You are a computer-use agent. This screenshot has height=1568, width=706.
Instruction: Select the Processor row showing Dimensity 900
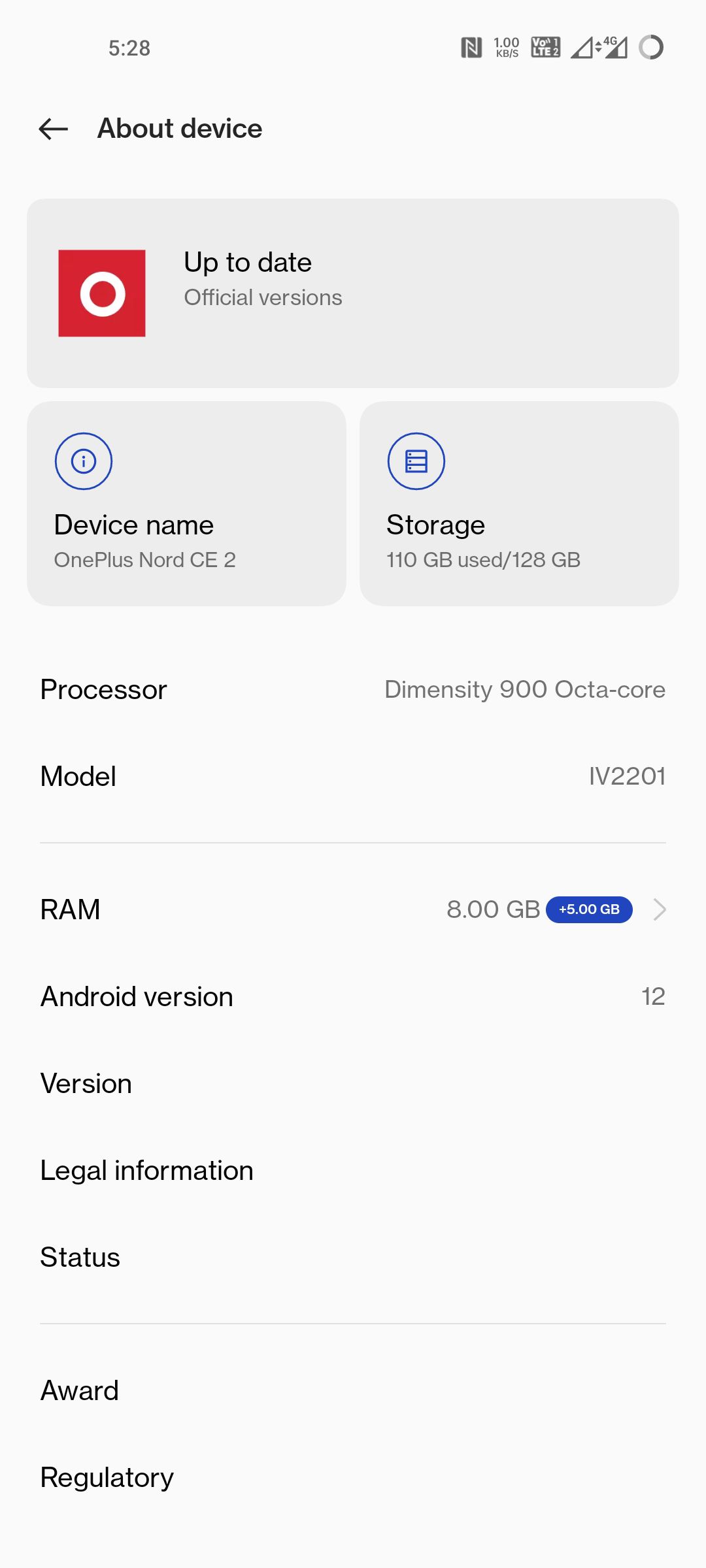click(x=353, y=689)
